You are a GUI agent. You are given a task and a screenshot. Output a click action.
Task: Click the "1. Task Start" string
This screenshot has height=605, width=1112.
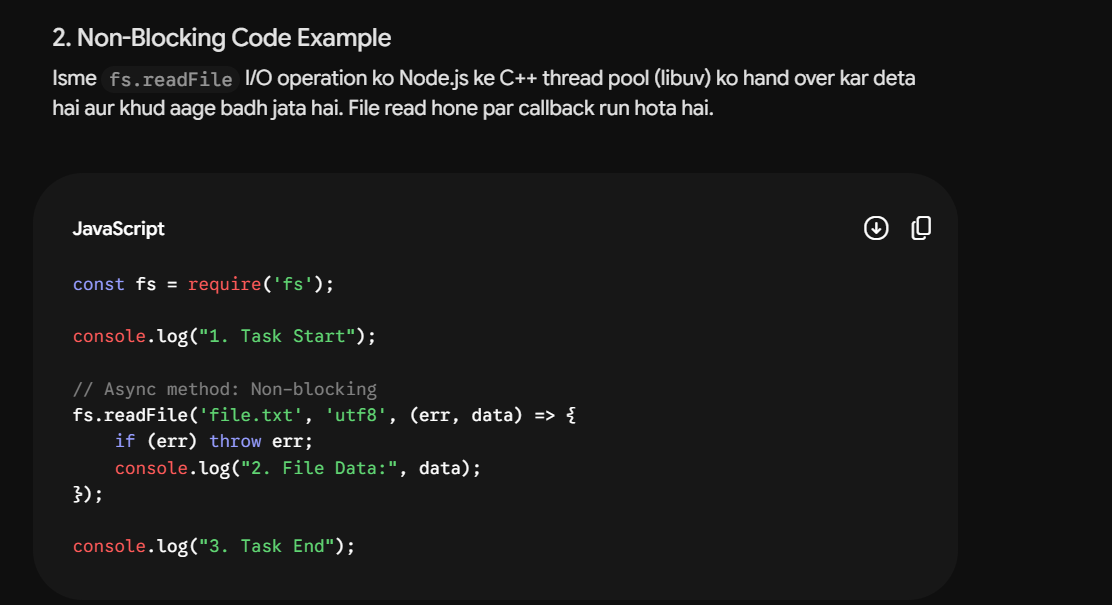point(277,336)
